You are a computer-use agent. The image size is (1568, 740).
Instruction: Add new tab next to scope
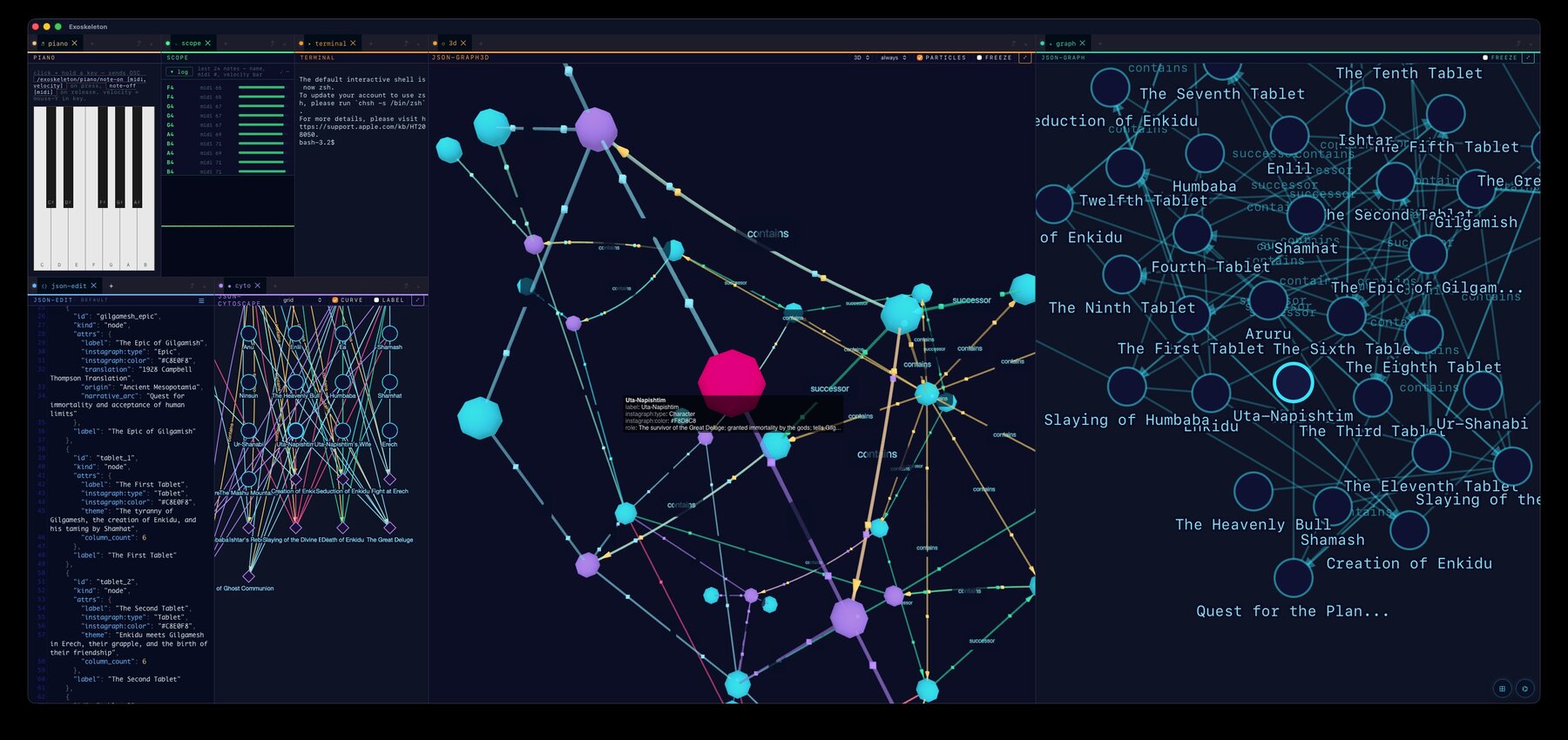(x=225, y=44)
